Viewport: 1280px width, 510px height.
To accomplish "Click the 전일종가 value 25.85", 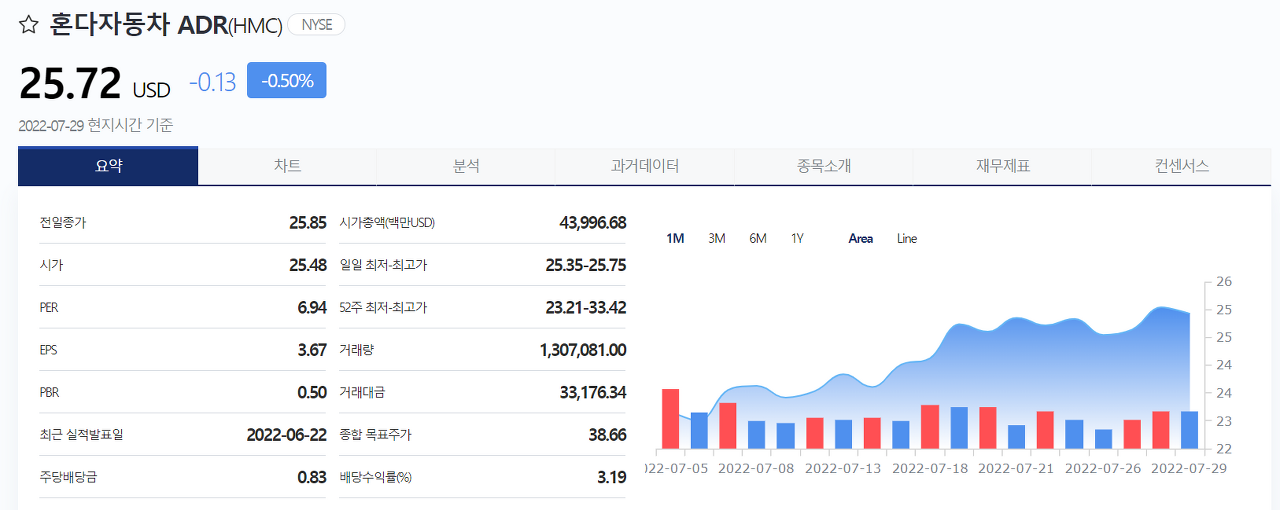I will pyautogui.click(x=307, y=222).
